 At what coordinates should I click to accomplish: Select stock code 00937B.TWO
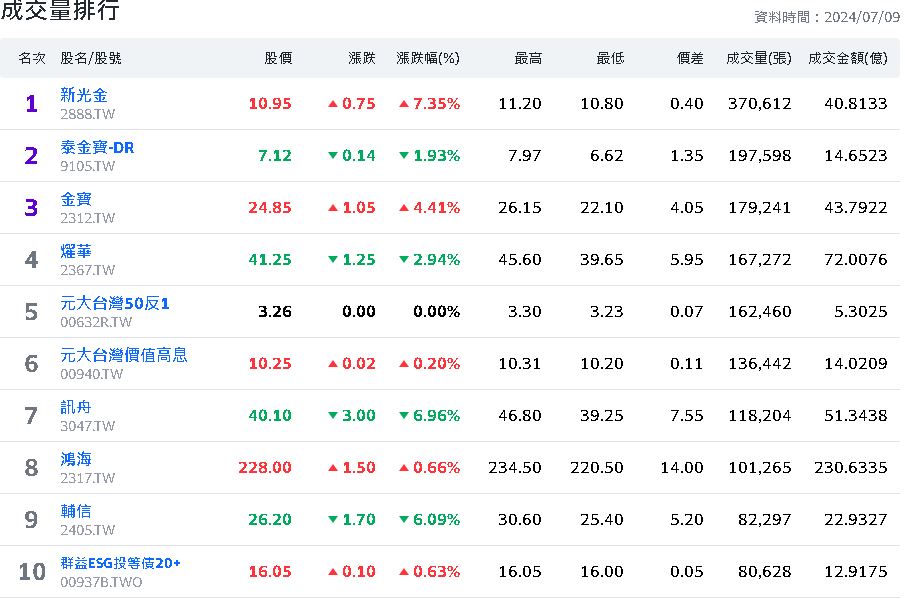point(101,582)
